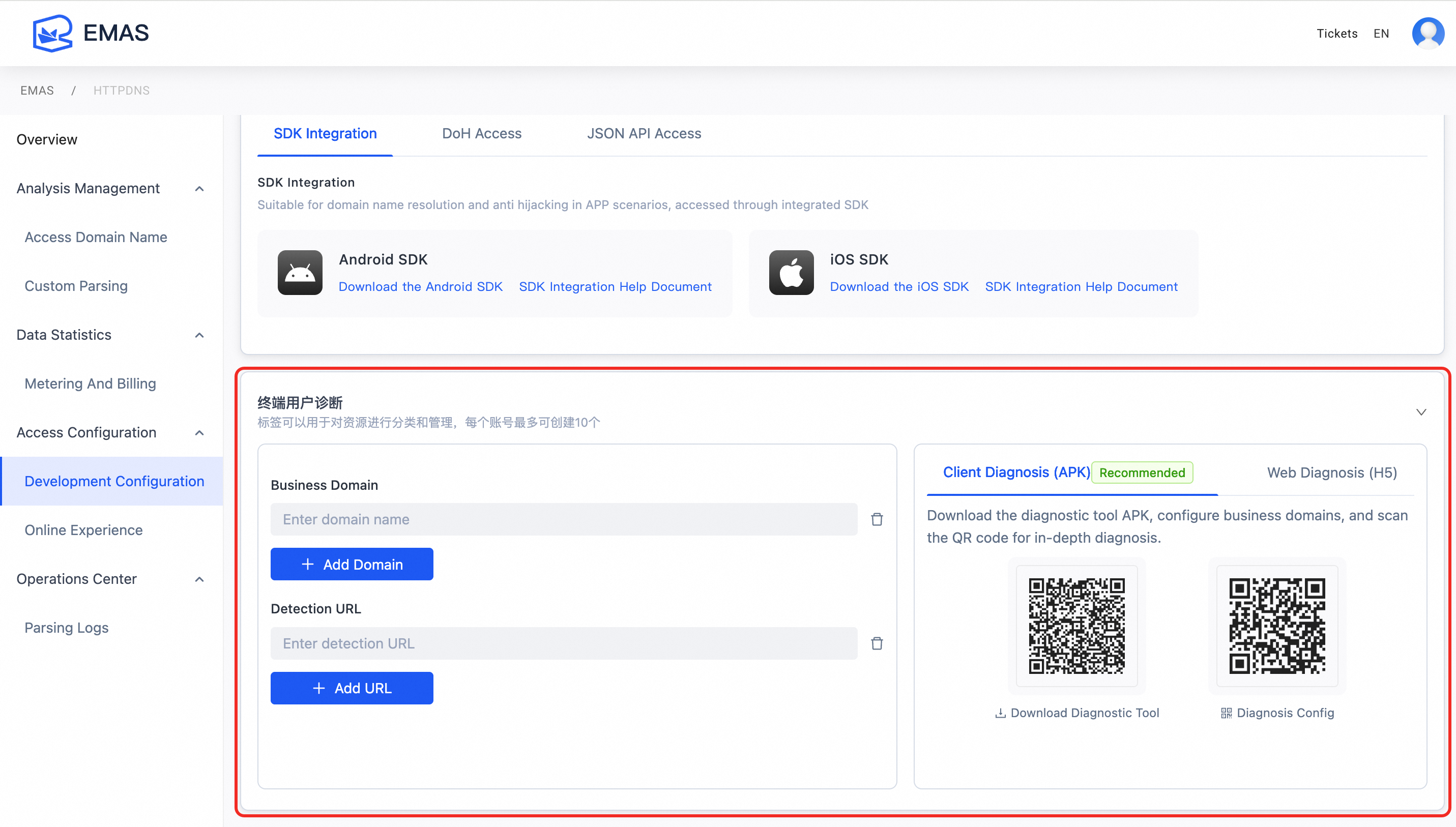Click Download Diagnostic Tool link
The height and width of the screenshot is (827, 1456).
click(x=1076, y=713)
